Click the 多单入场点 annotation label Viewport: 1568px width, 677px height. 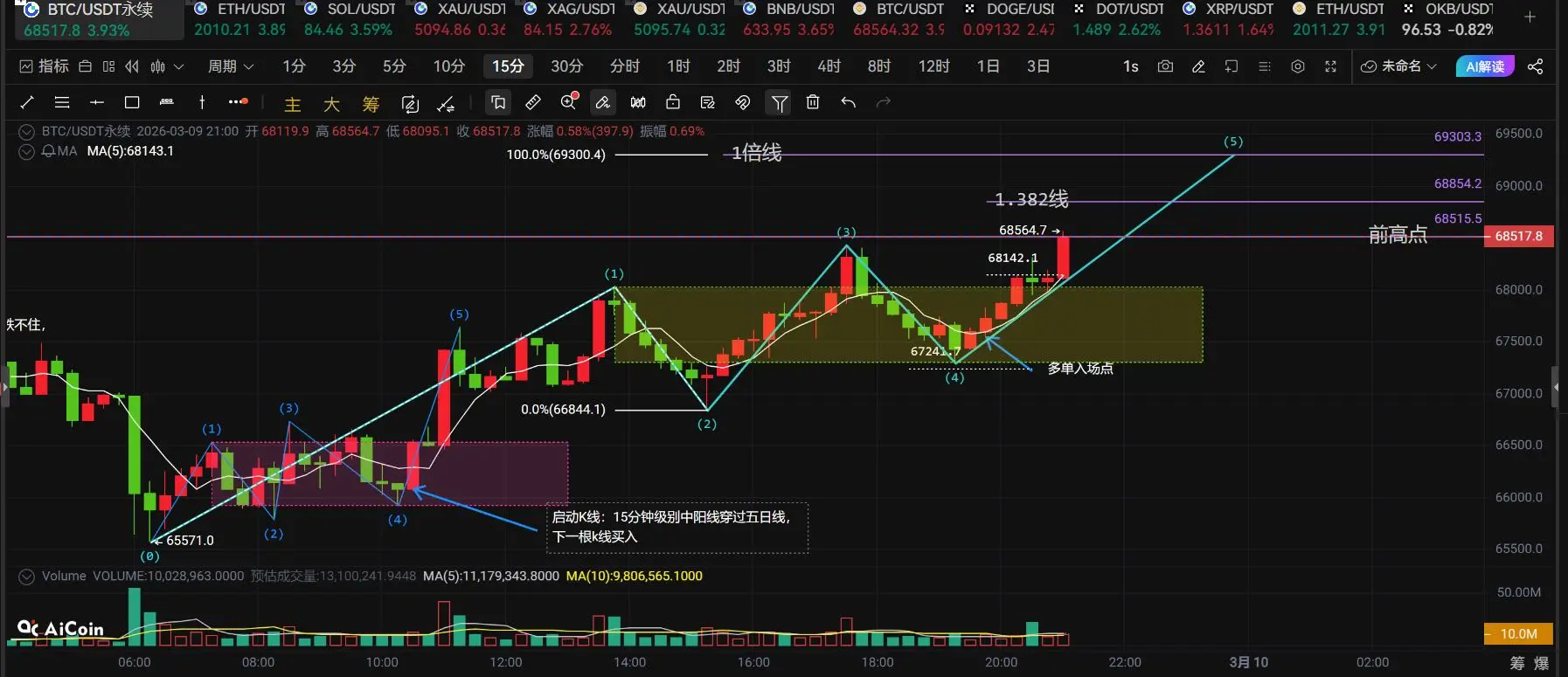tap(1080, 369)
